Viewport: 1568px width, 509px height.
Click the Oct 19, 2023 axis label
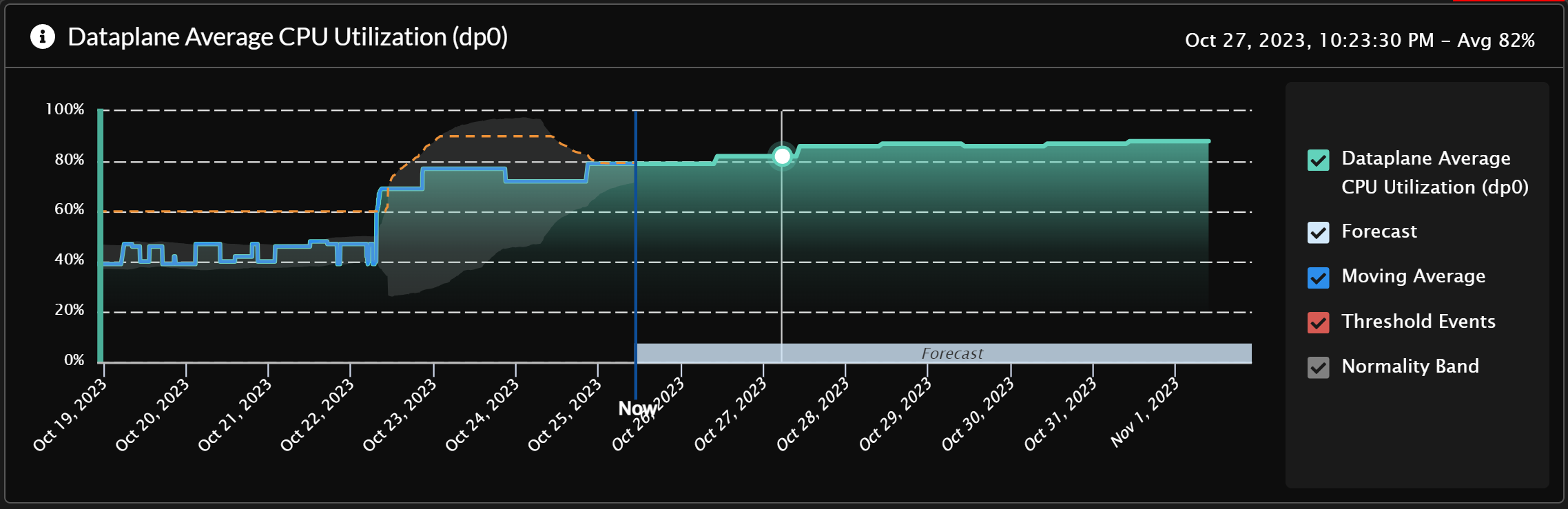[70, 415]
